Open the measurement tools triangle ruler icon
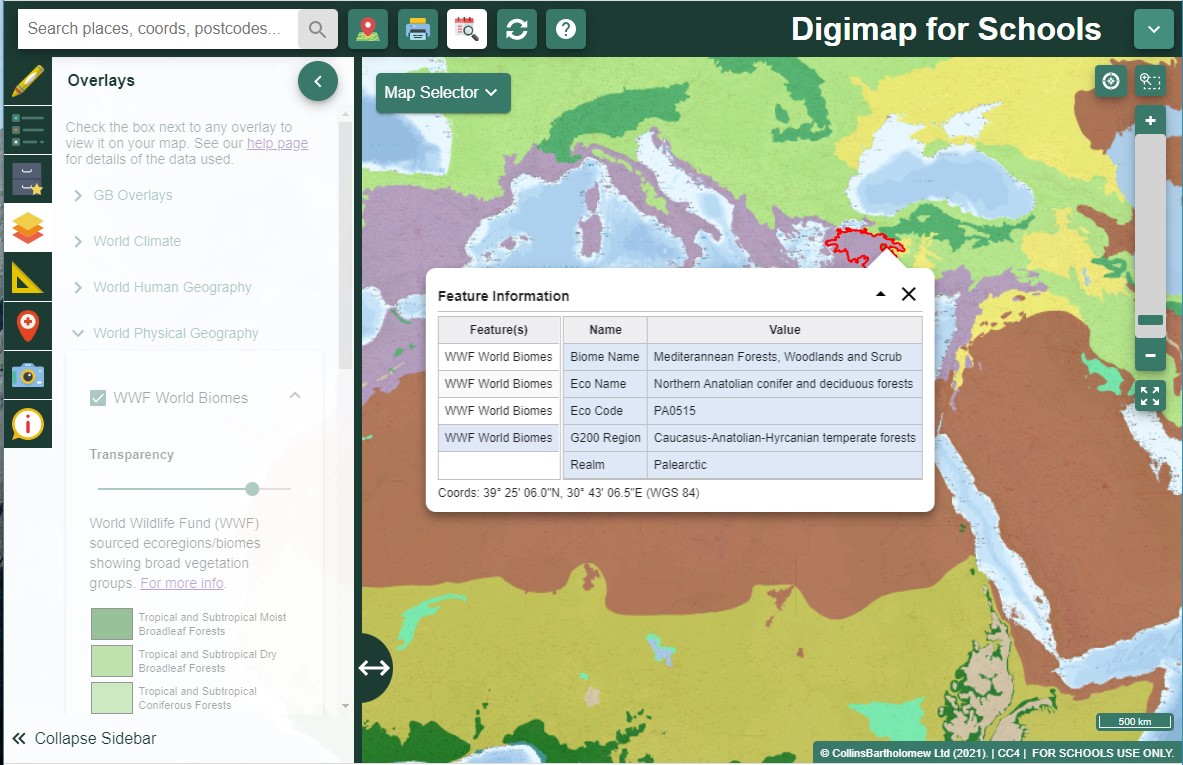 [x=27, y=277]
